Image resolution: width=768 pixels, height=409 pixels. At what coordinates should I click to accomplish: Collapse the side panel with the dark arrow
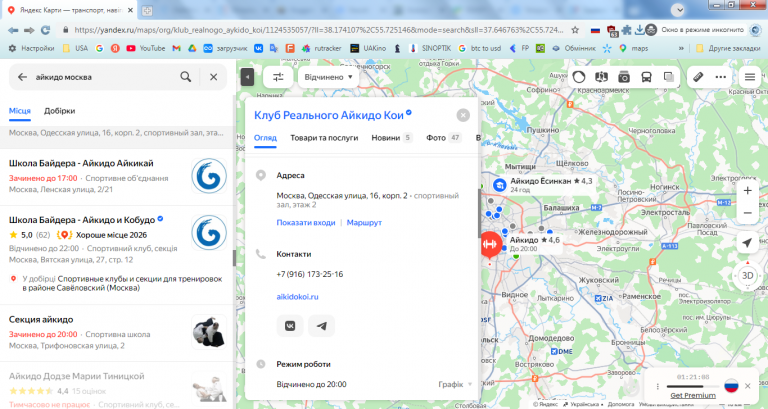[x=247, y=77]
